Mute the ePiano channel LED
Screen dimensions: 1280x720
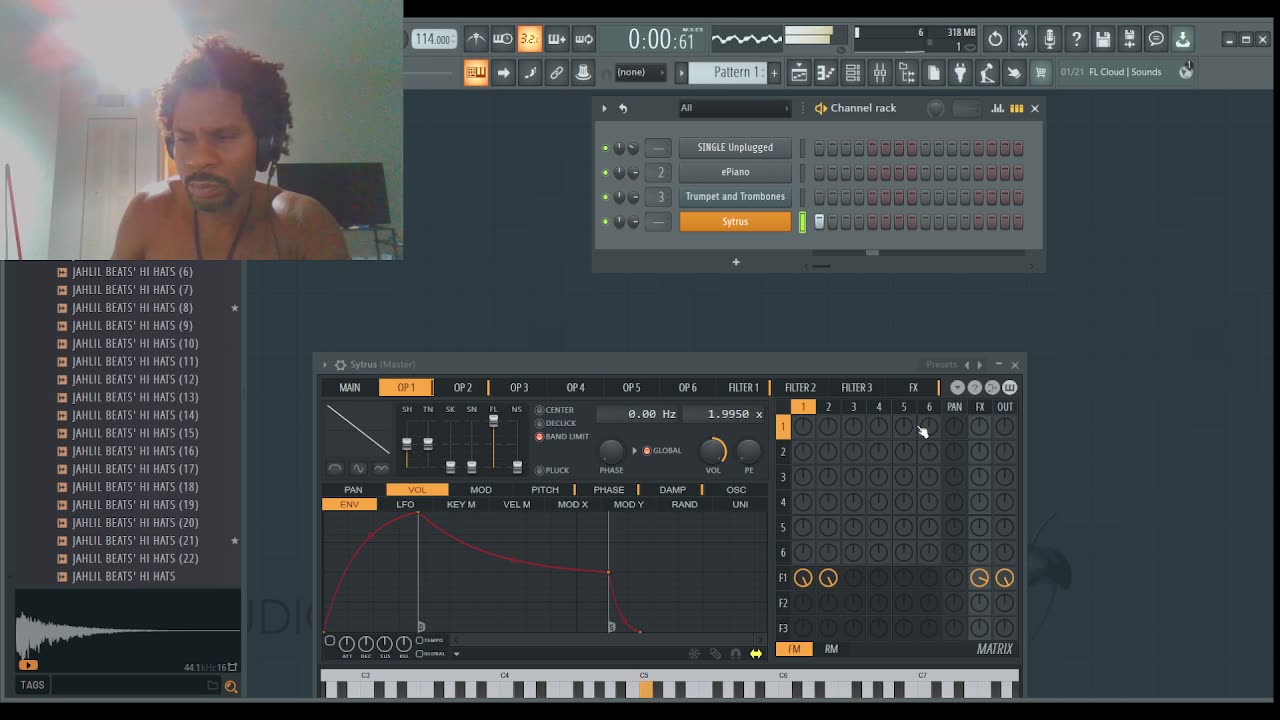[x=605, y=172]
